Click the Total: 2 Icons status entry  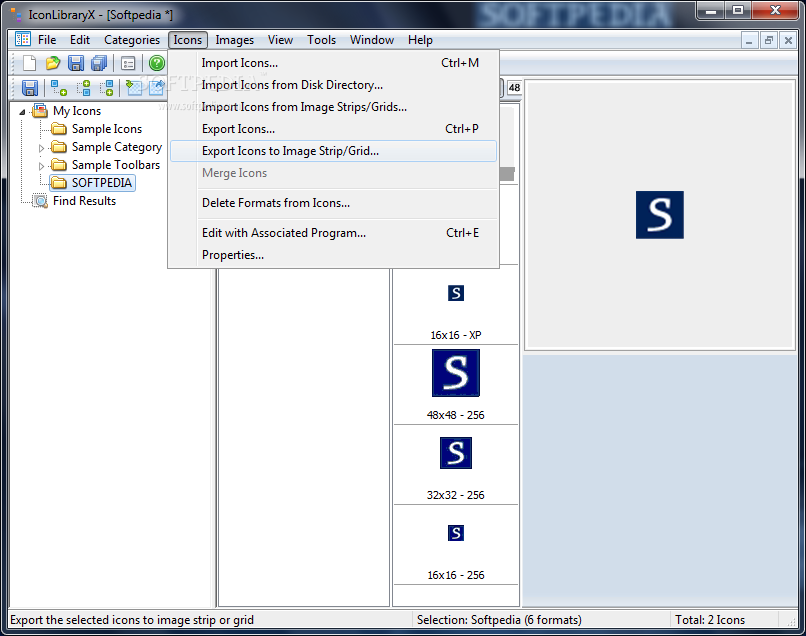[x=710, y=620]
